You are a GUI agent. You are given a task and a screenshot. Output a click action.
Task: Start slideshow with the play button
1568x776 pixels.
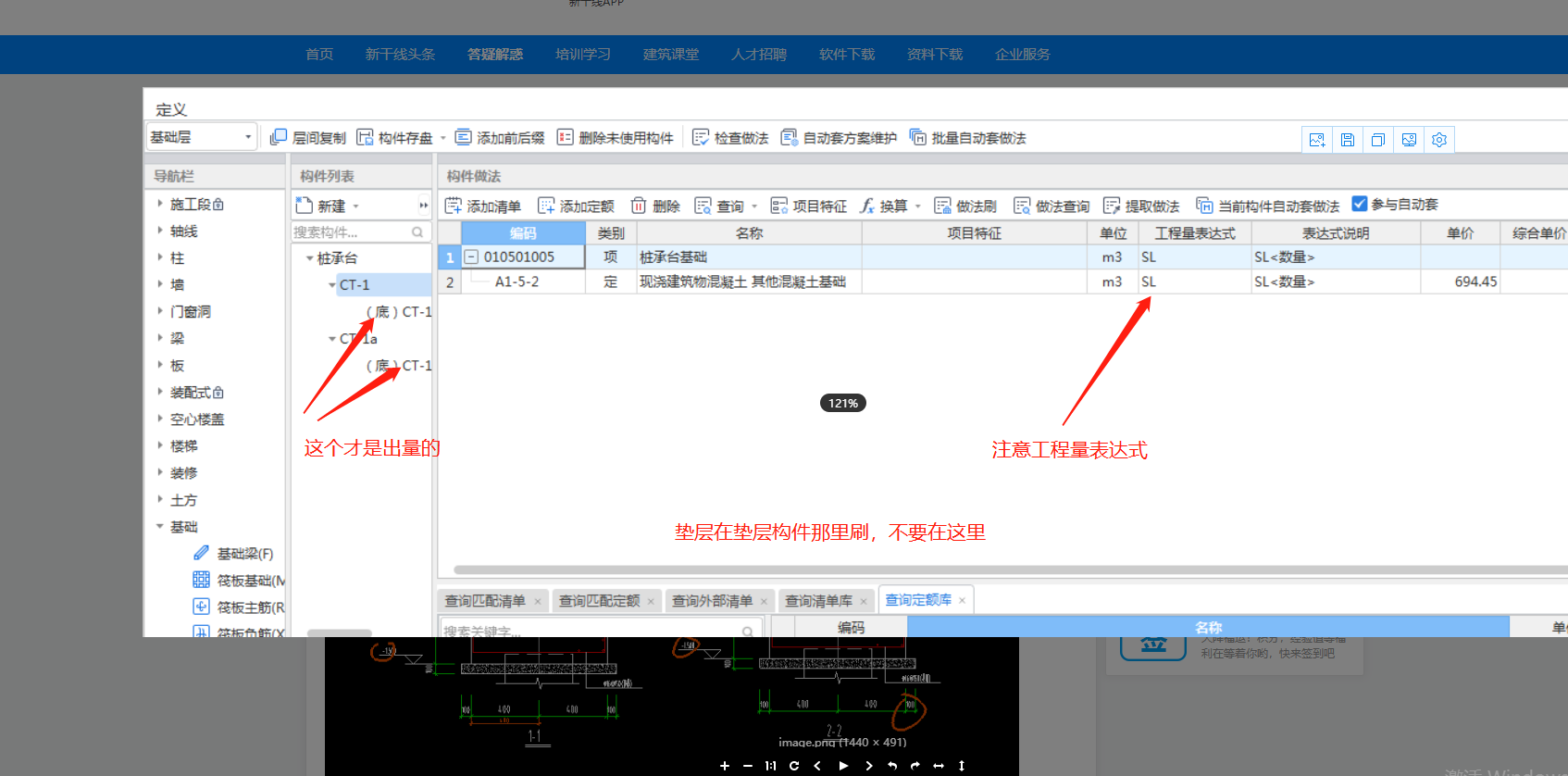tap(843, 766)
